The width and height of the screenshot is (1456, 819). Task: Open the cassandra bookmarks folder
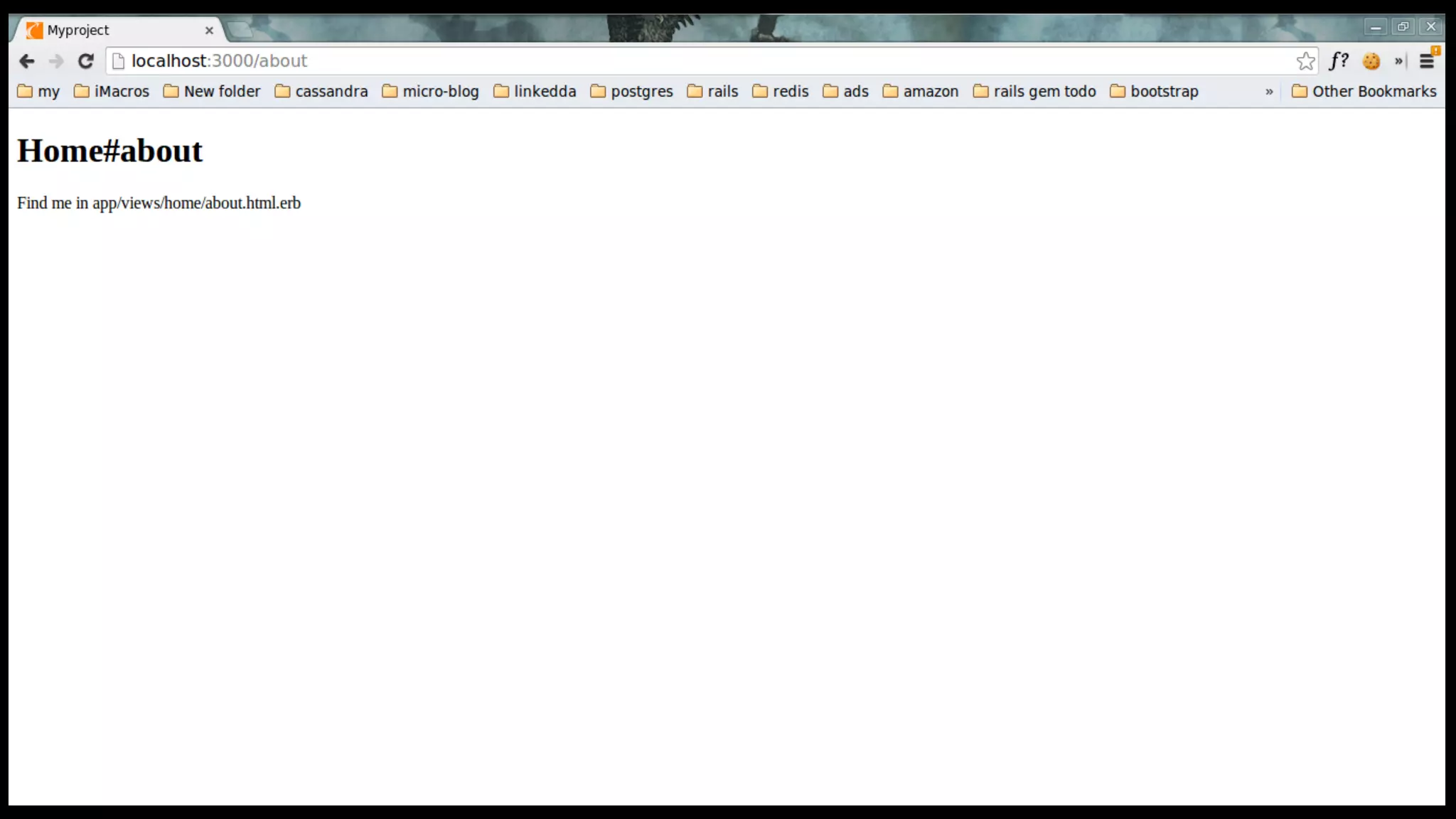321,92
